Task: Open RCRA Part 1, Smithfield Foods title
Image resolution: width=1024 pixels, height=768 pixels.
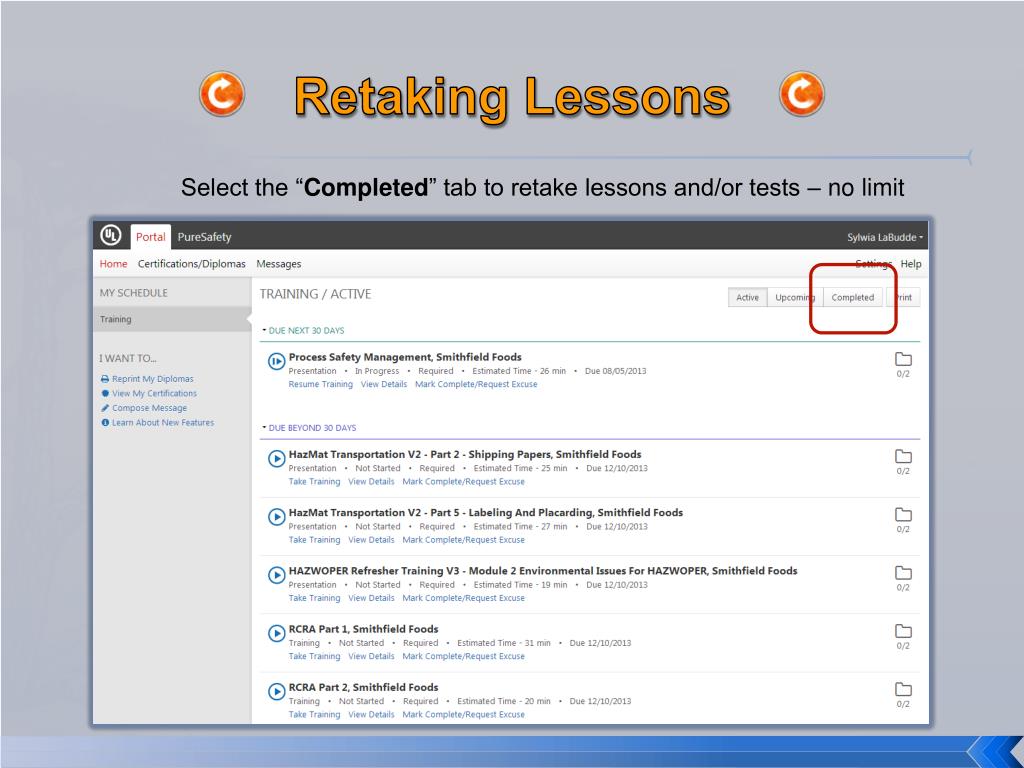Action: tap(363, 628)
